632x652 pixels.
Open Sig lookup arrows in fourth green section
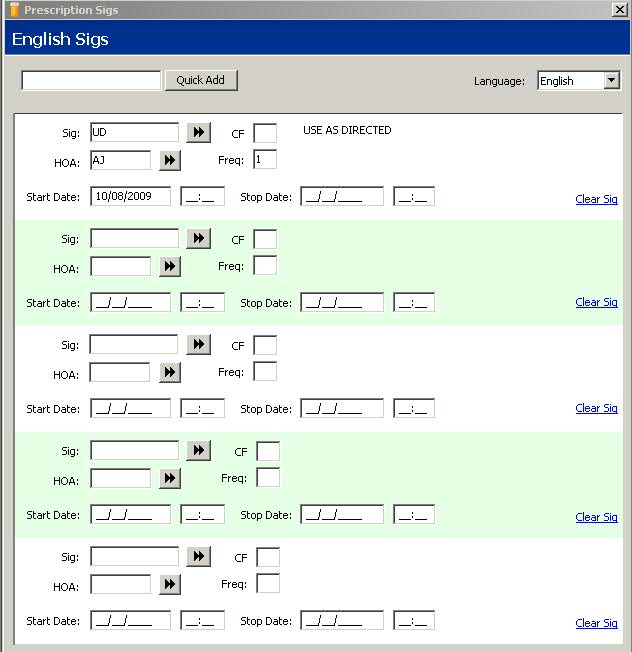198,451
